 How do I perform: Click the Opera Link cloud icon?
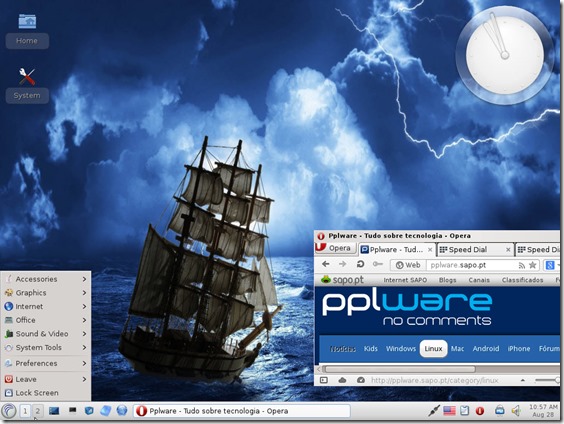tap(342, 380)
